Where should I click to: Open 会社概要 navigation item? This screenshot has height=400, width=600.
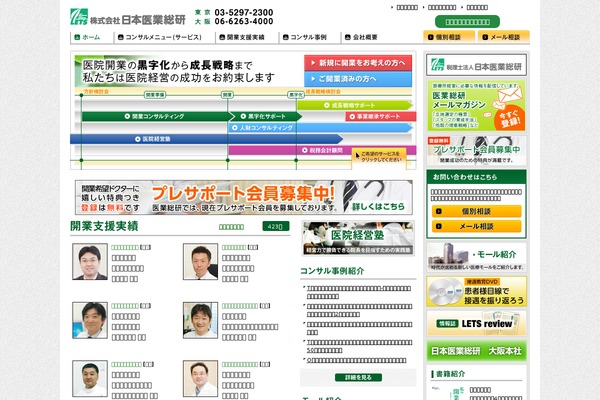point(361,37)
